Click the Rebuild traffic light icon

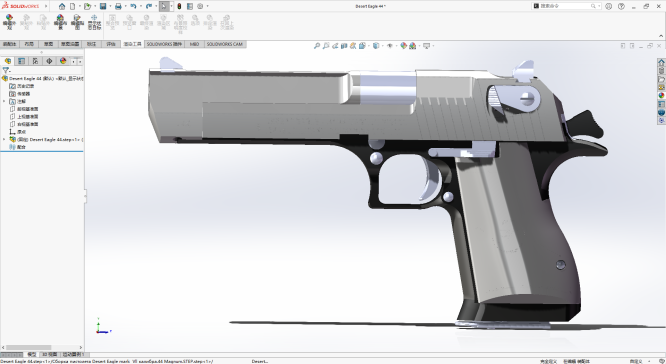click(x=179, y=6)
